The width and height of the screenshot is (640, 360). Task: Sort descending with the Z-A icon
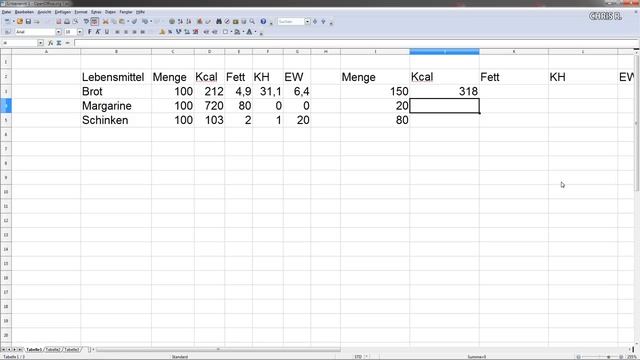click(x=189, y=21)
